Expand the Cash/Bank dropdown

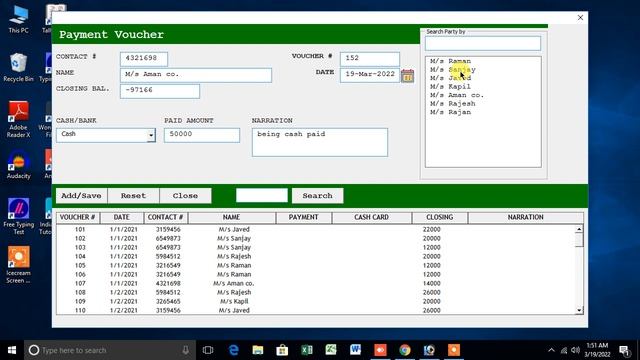(151, 135)
